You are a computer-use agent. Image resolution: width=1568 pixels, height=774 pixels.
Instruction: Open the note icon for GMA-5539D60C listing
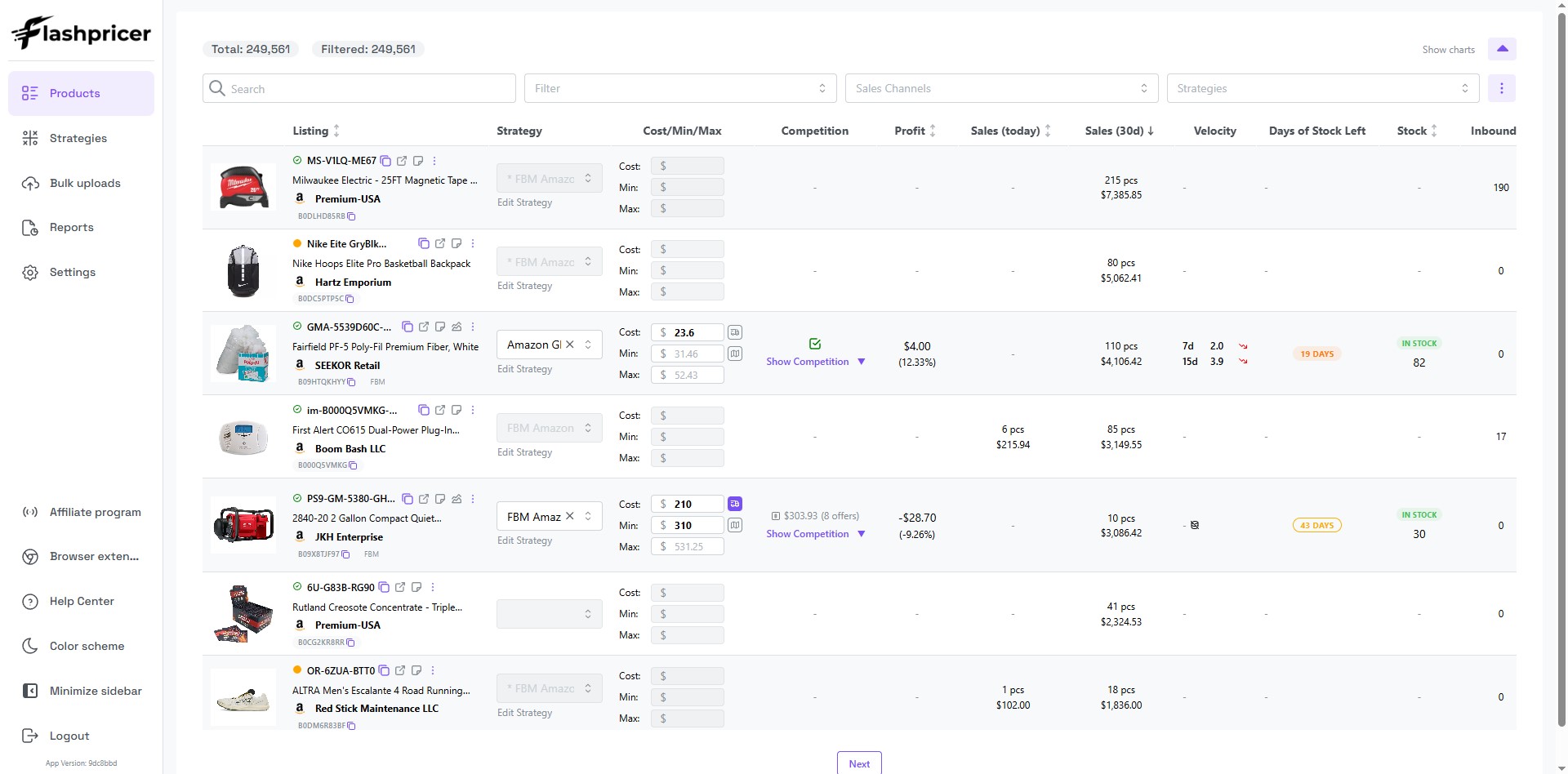pos(440,327)
